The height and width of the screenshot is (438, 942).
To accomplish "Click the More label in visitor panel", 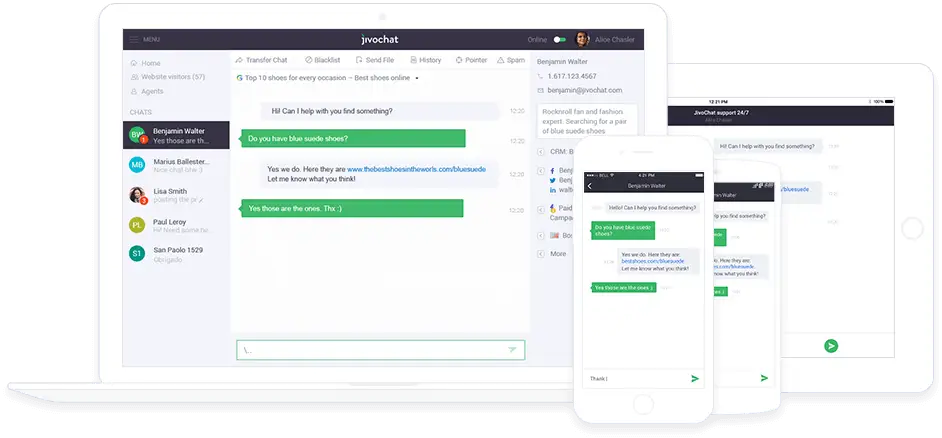I will pos(558,254).
